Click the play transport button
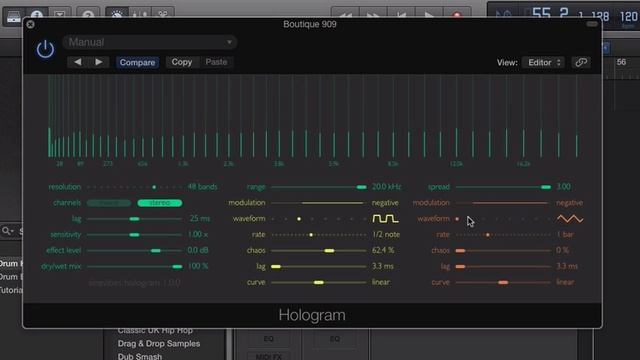Viewport: 640px width, 360px height. pyautogui.click(x=429, y=16)
